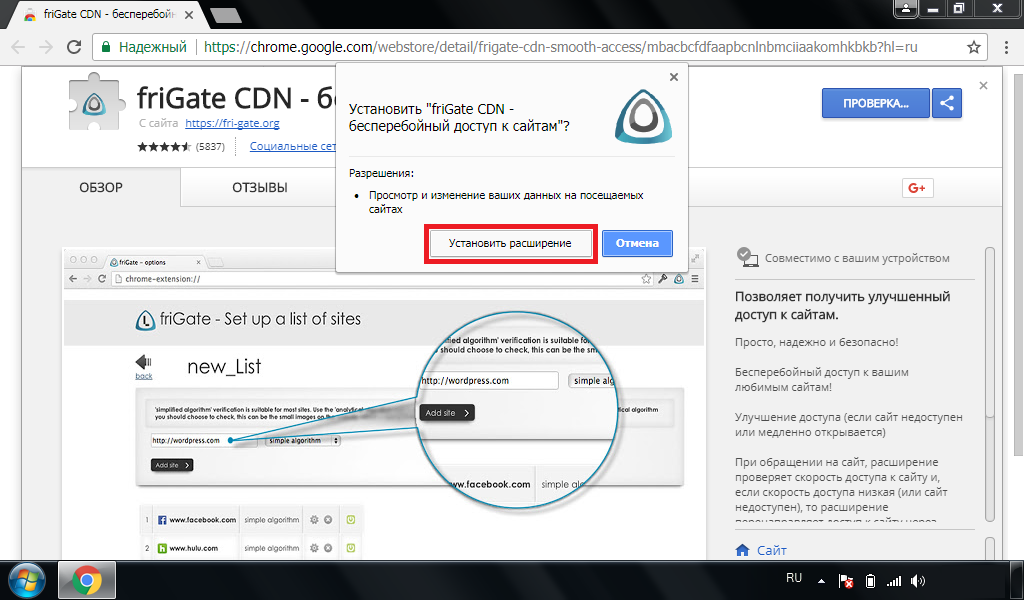Open the Chrome three-dot menu
This screenshot has height=600, width=1024.
click(1004, 47)
